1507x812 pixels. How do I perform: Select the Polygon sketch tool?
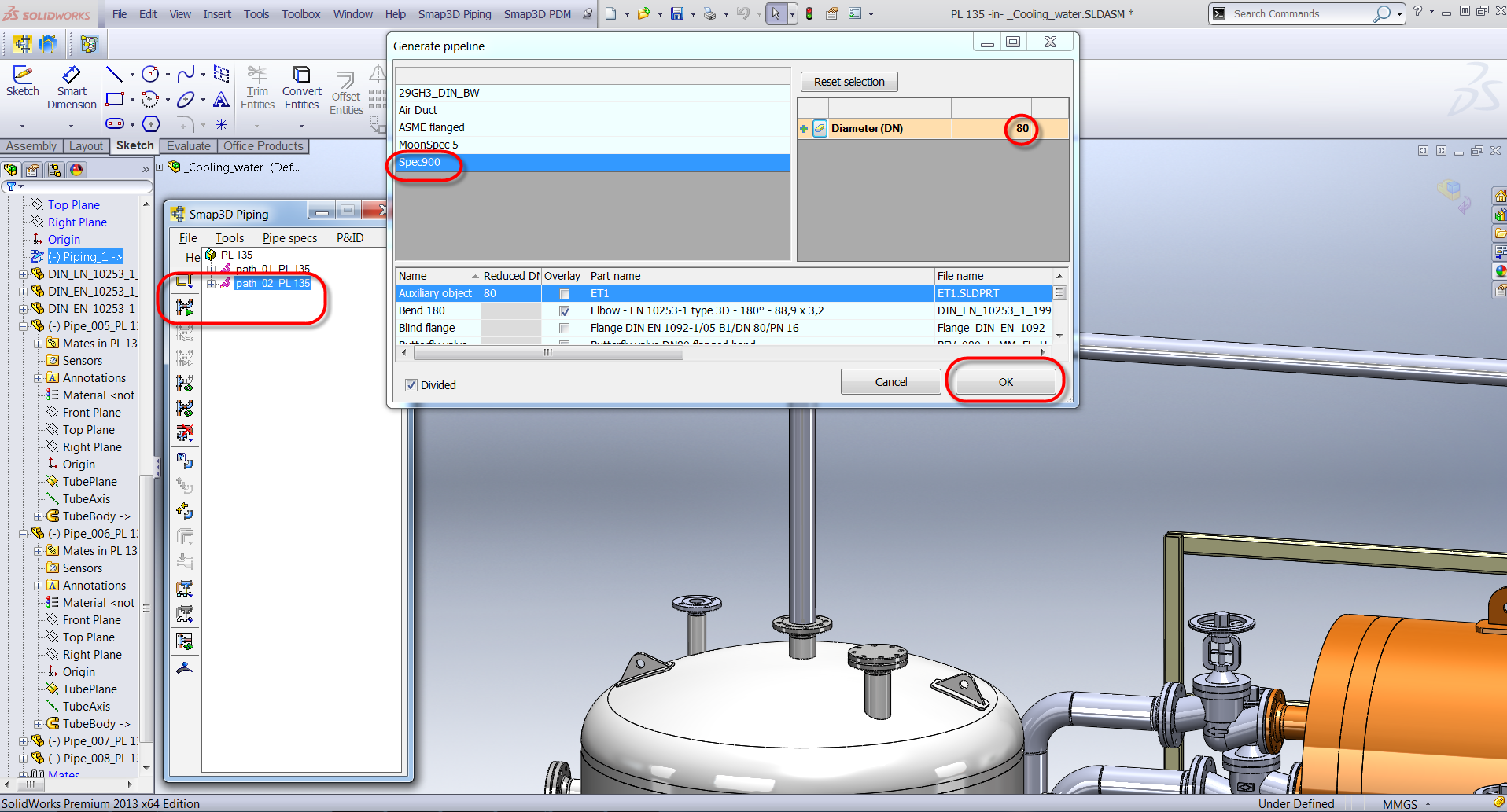pyautogui.click(x=151, y=124)
